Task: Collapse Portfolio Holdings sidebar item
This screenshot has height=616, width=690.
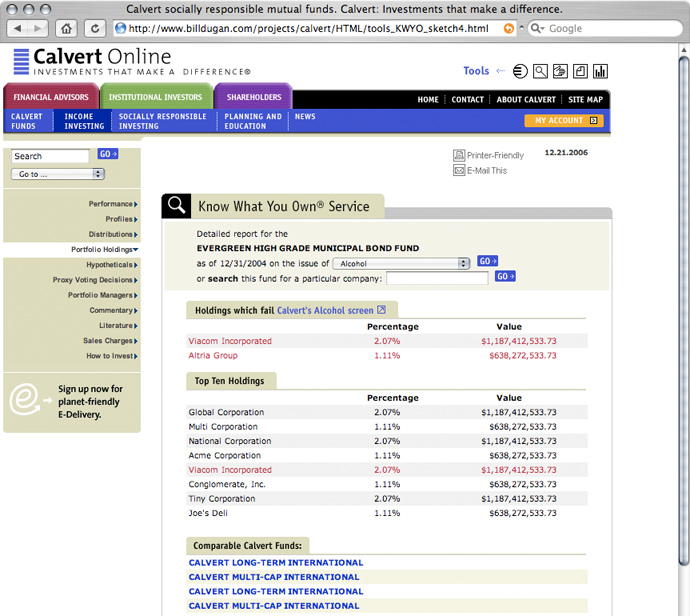Action: pos(105,249)
